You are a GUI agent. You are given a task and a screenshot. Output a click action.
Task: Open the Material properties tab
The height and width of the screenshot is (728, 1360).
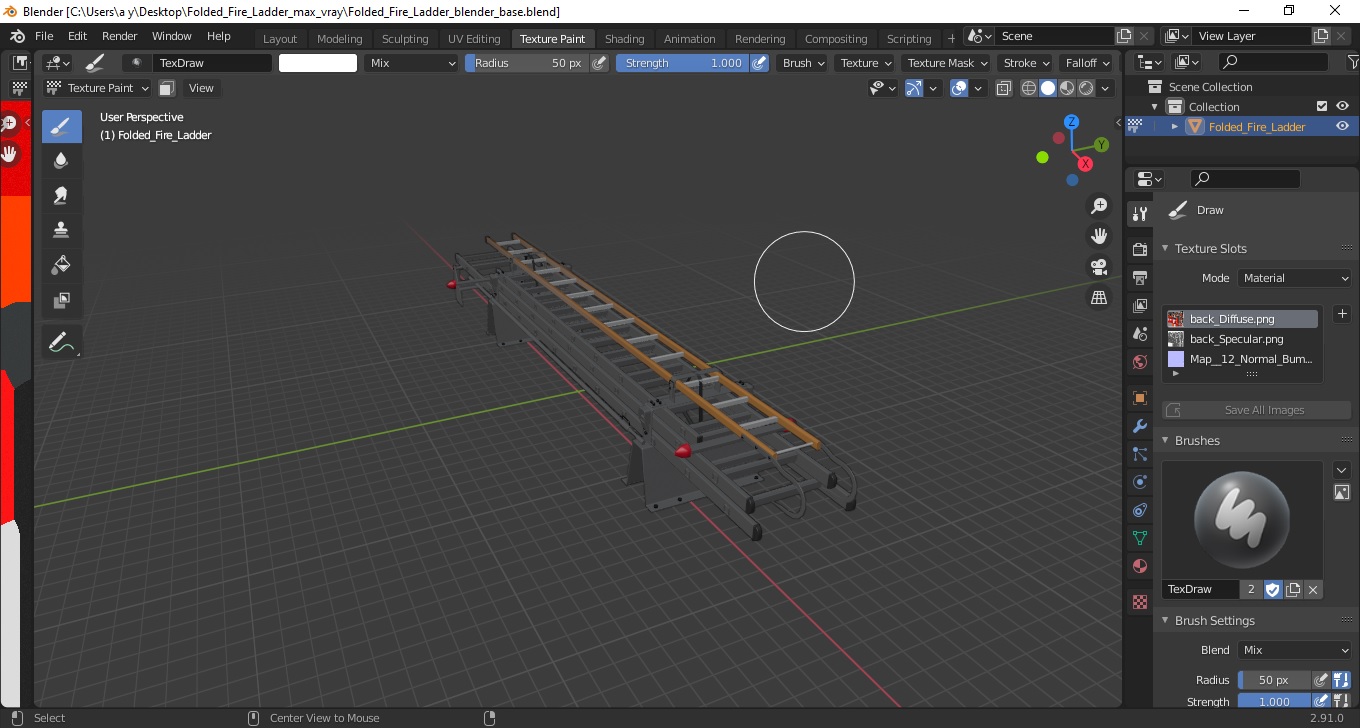[1139, 566]
